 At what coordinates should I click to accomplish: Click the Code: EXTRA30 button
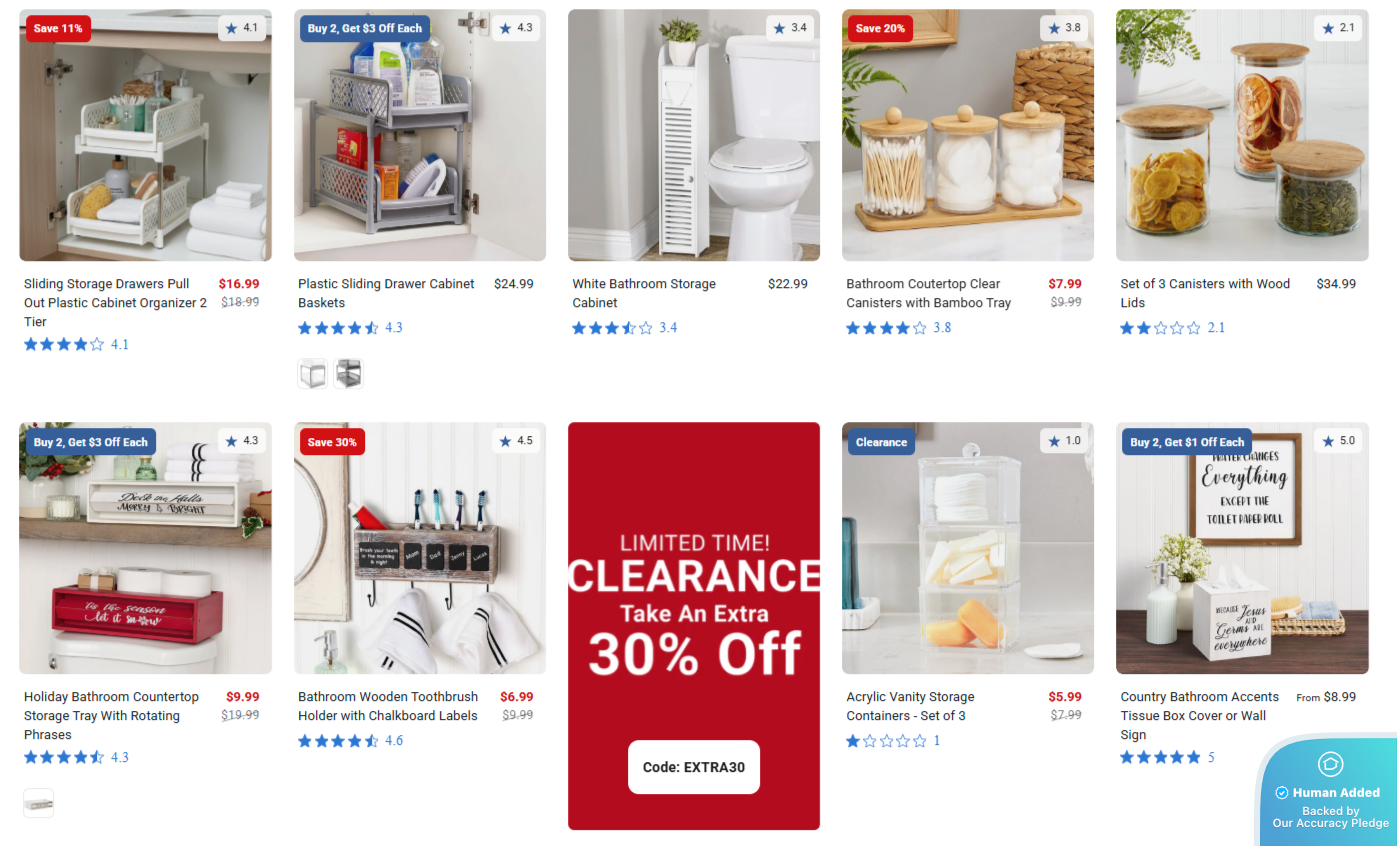point(694,767)
